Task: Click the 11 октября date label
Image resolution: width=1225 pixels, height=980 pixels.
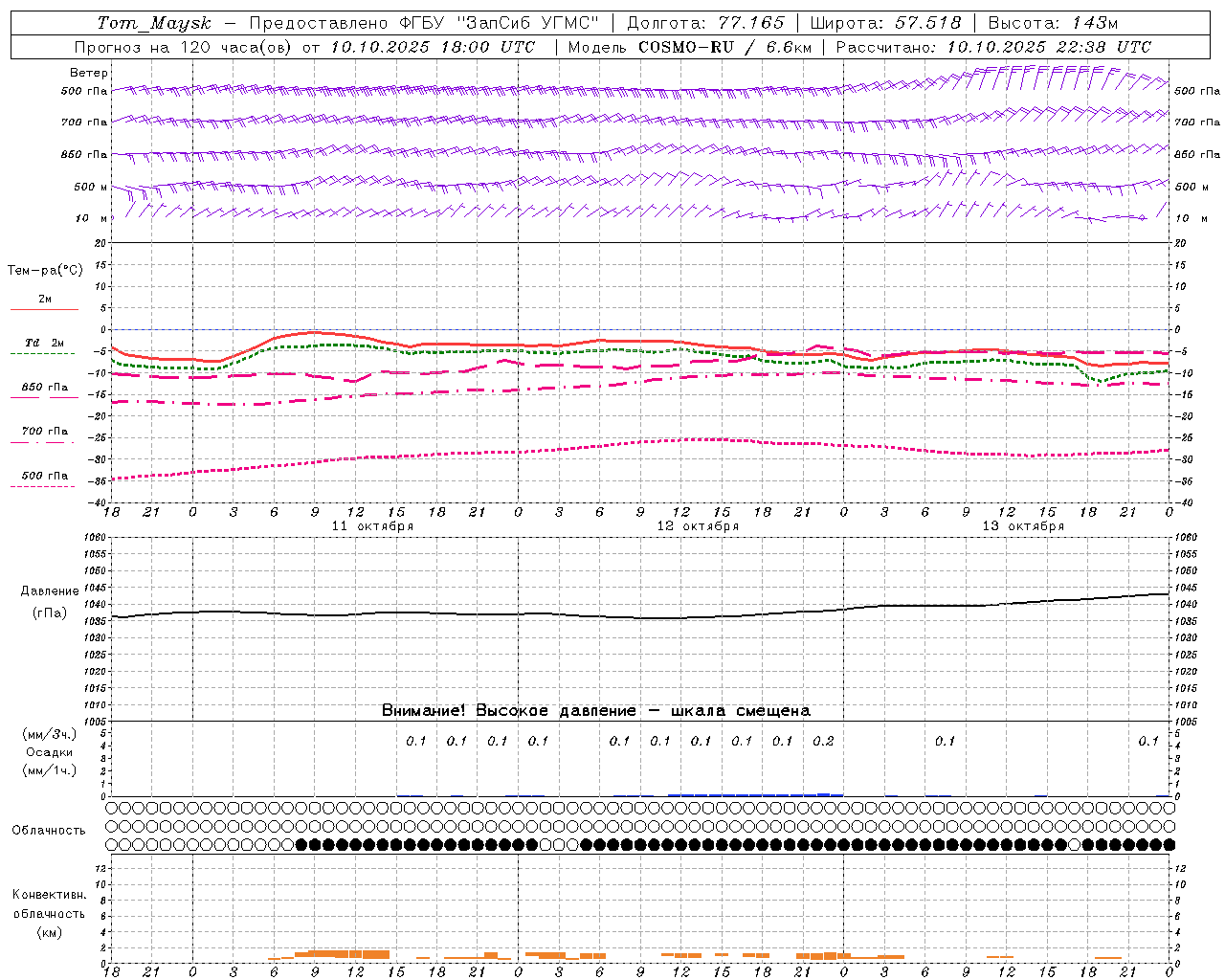Action: pyautogui.click(x=373, y=526)
